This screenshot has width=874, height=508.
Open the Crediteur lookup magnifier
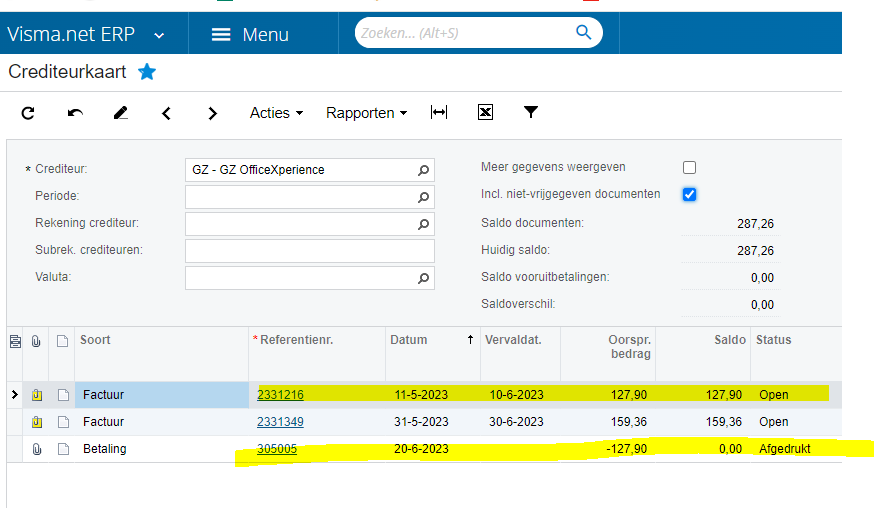point(424,170)
